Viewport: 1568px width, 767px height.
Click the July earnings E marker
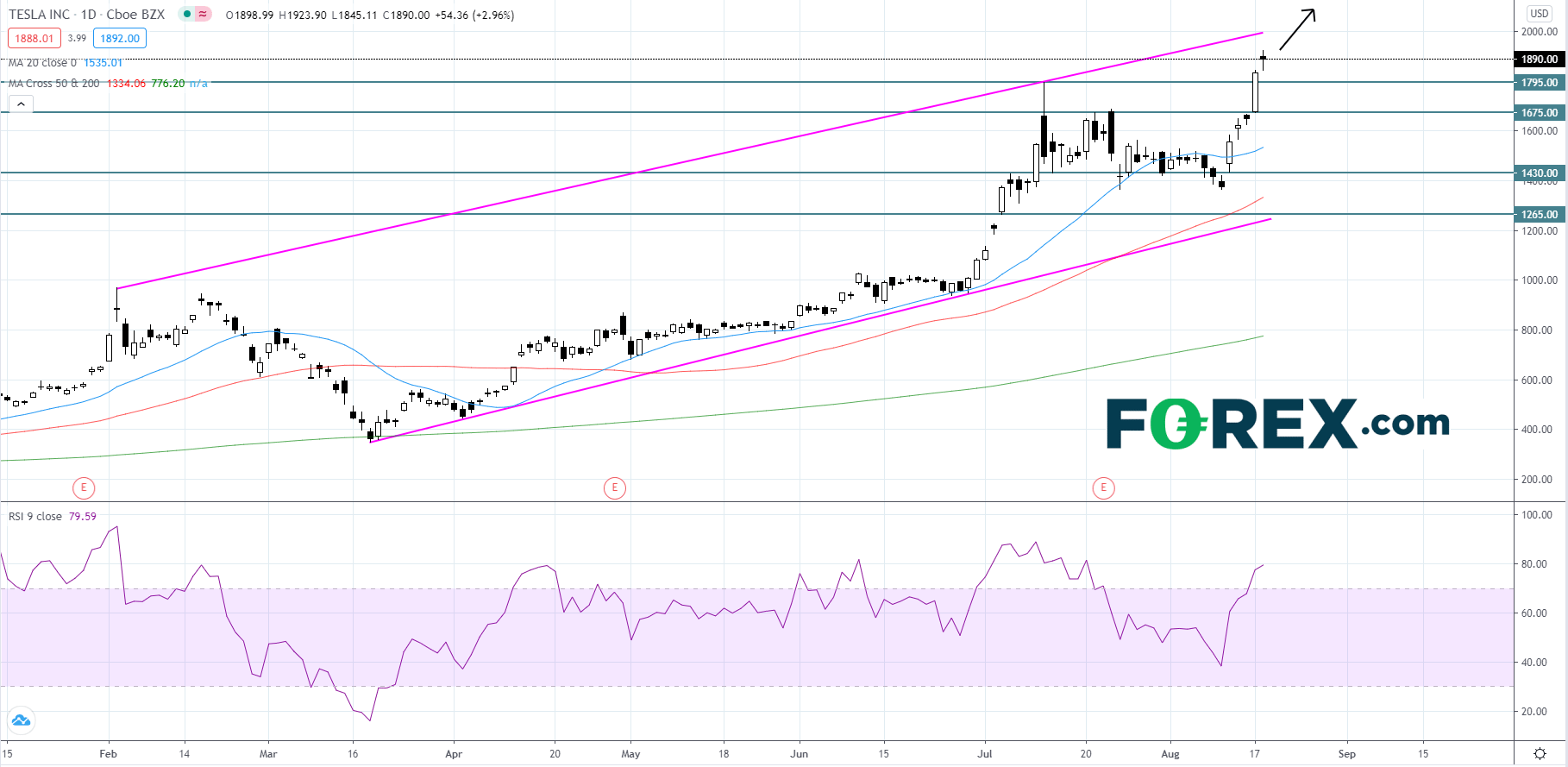click(1104, 488)
